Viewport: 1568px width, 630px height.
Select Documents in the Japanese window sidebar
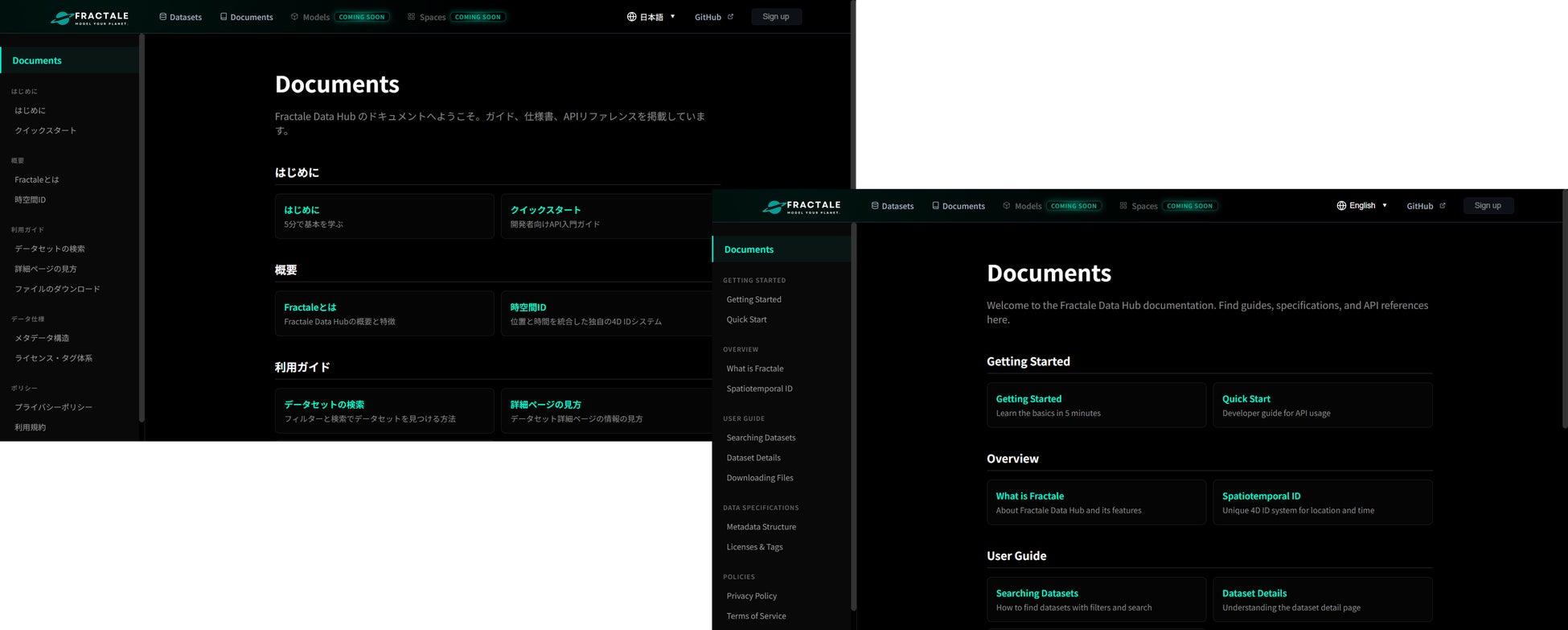point(69,60)
